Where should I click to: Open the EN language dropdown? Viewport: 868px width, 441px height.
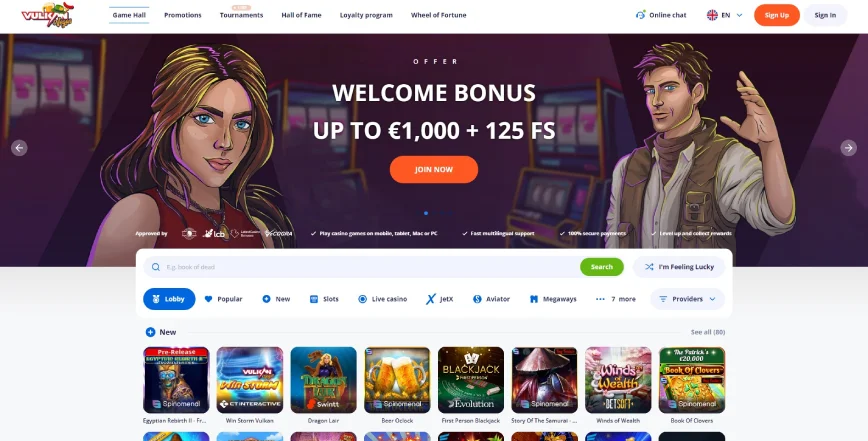tap(725, 15)
